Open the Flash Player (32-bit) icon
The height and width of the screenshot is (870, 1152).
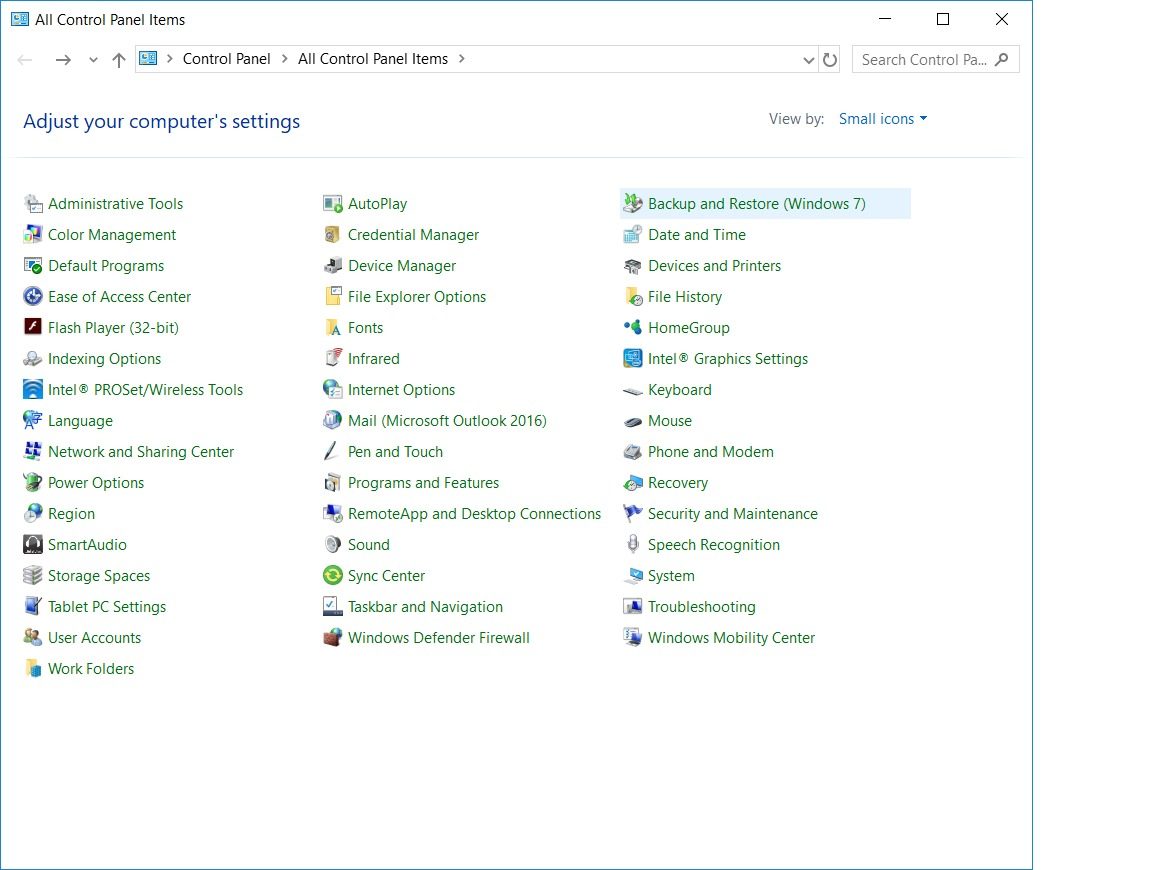click(x=33, y=327)
